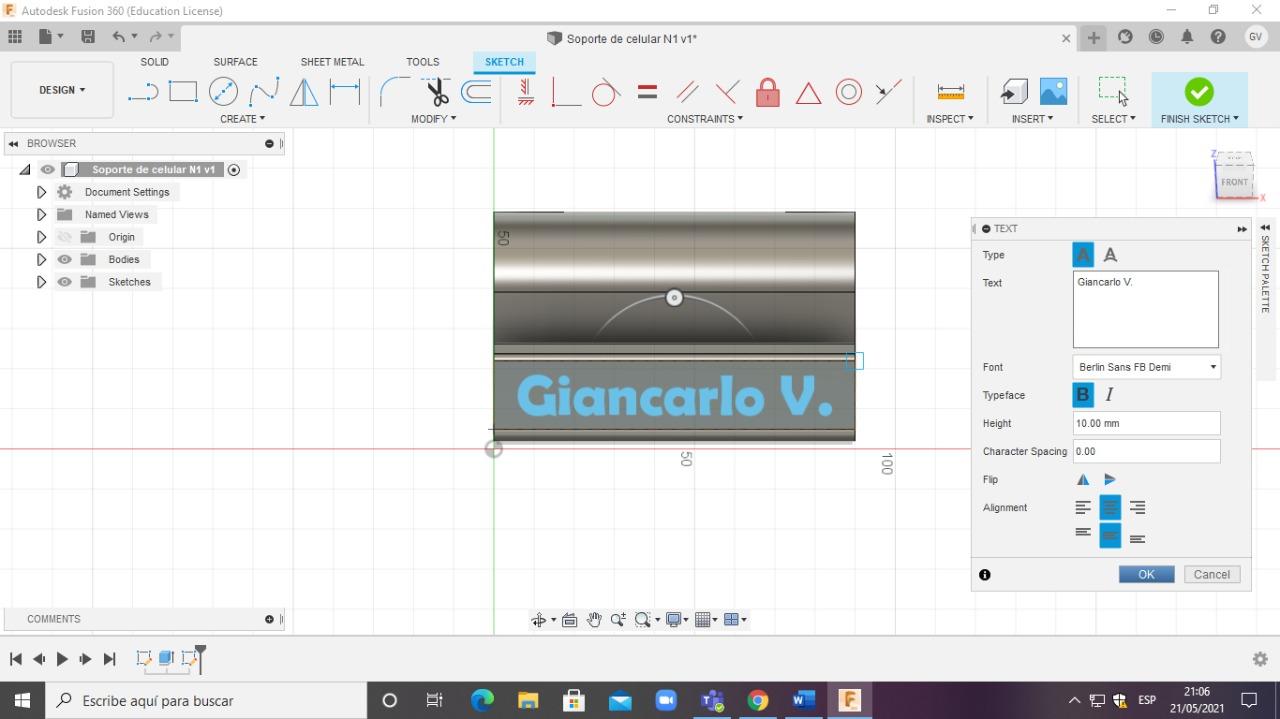The height and width of the screenshot is (719, 1280).
Task: Click the Window Select tool icon
Action: [1113, 91]
